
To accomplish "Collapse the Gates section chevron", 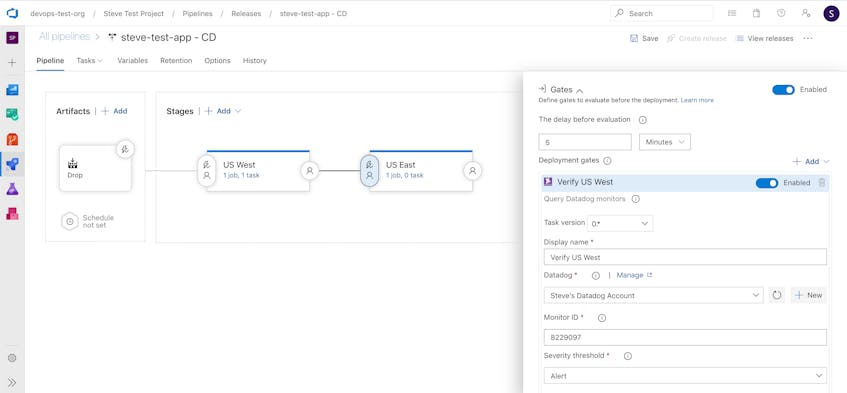I will point(580,91).
